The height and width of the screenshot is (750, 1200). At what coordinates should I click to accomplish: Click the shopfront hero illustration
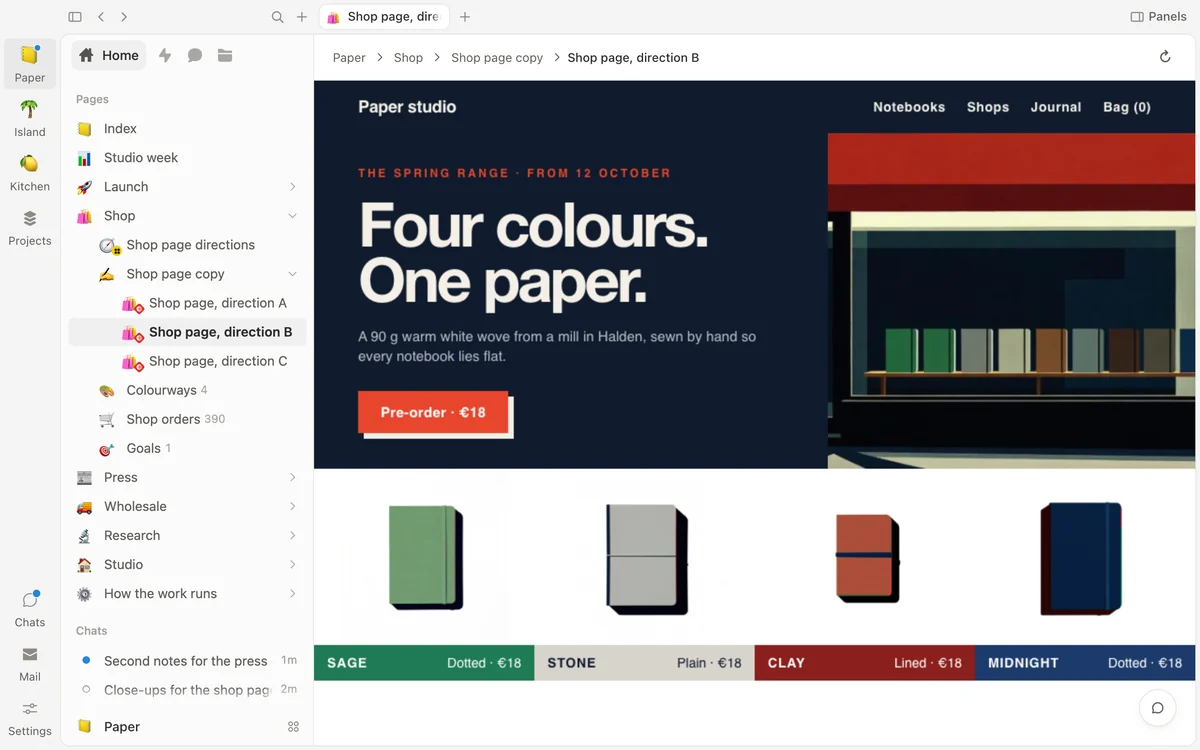[1011, 300]
